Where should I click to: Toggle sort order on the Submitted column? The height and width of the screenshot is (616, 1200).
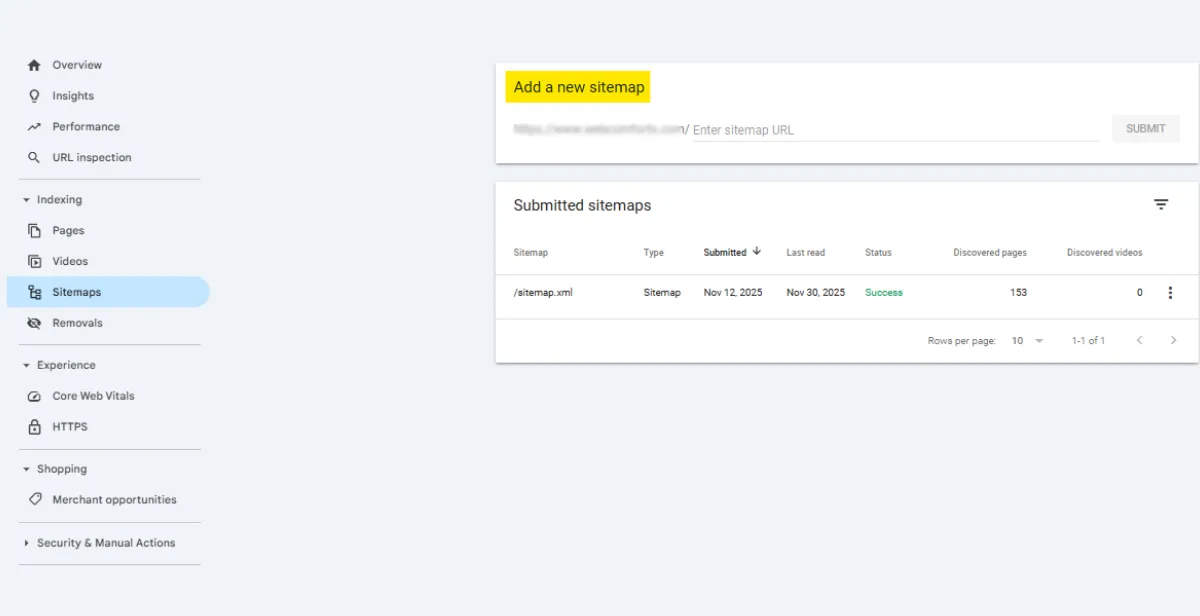click(731, 252)
